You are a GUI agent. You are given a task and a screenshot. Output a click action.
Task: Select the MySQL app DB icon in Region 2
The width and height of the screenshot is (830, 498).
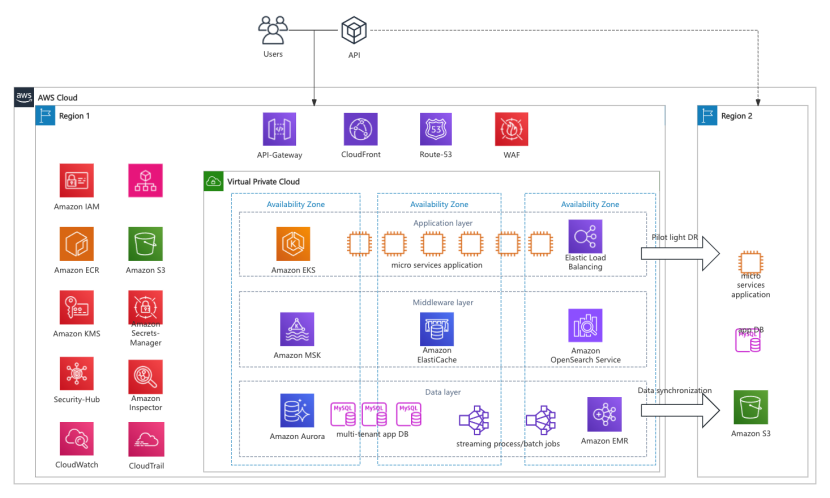click(x=748, y=340)
